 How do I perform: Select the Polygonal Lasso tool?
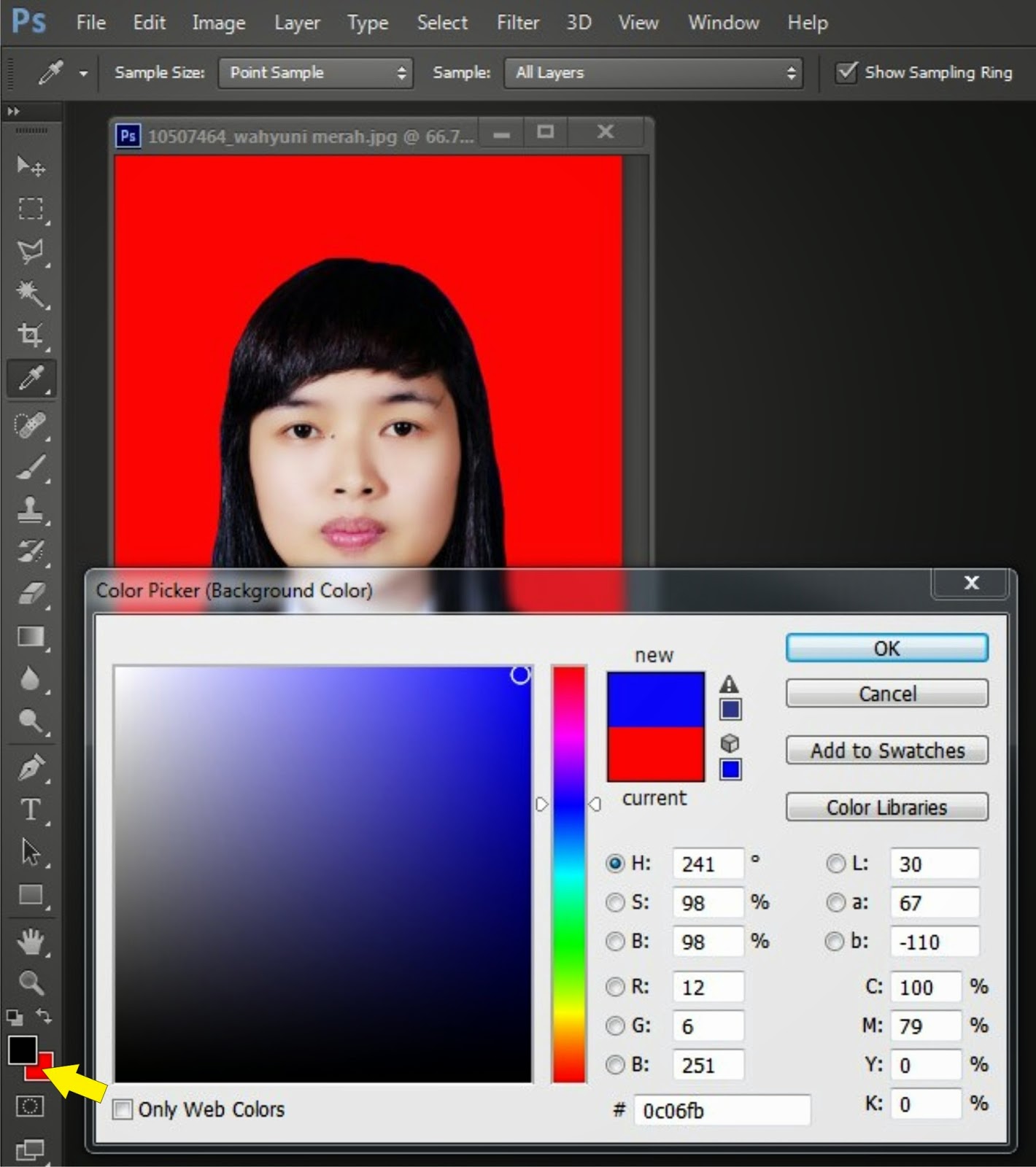pyautogui.click(x=31, y=252)
